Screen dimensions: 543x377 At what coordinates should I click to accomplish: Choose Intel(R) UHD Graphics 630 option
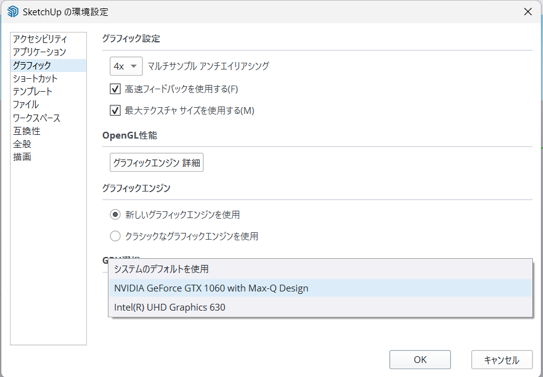320,307
